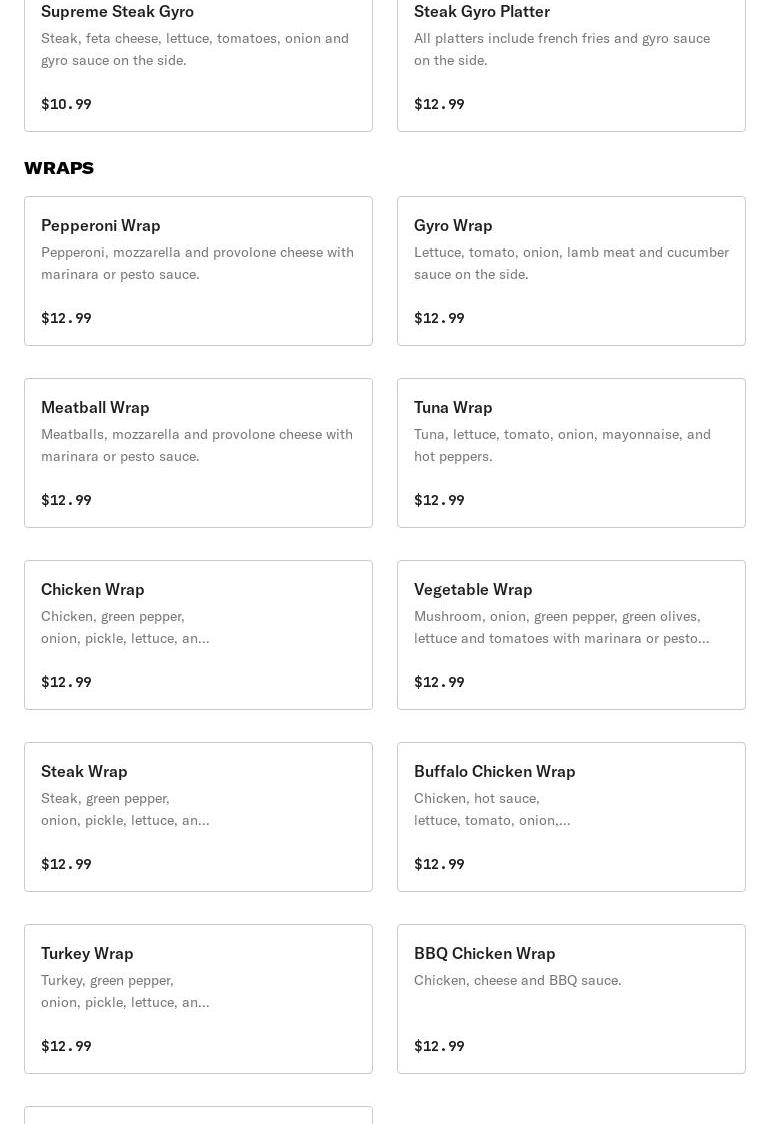
Task: Select the Steak Gyro Platter card
Action: pos(571,60)
